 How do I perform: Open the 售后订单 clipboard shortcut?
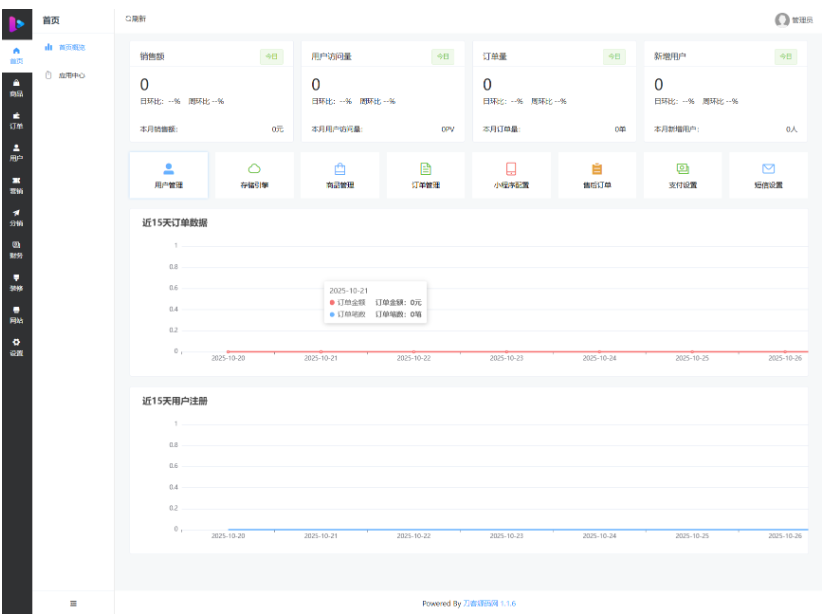click(x=597, y=175)
